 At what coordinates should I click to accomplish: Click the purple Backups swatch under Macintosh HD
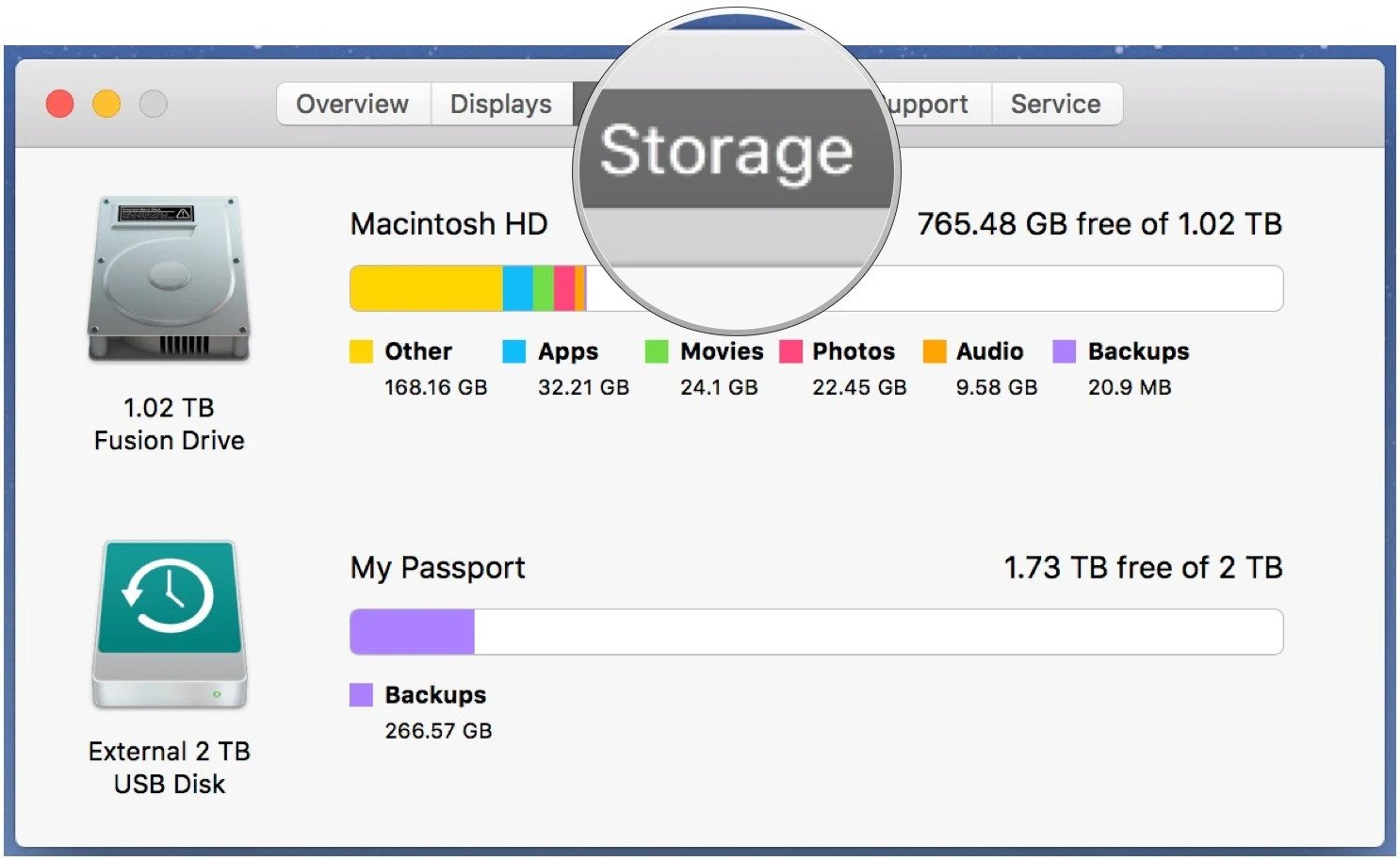(1064, 351)
